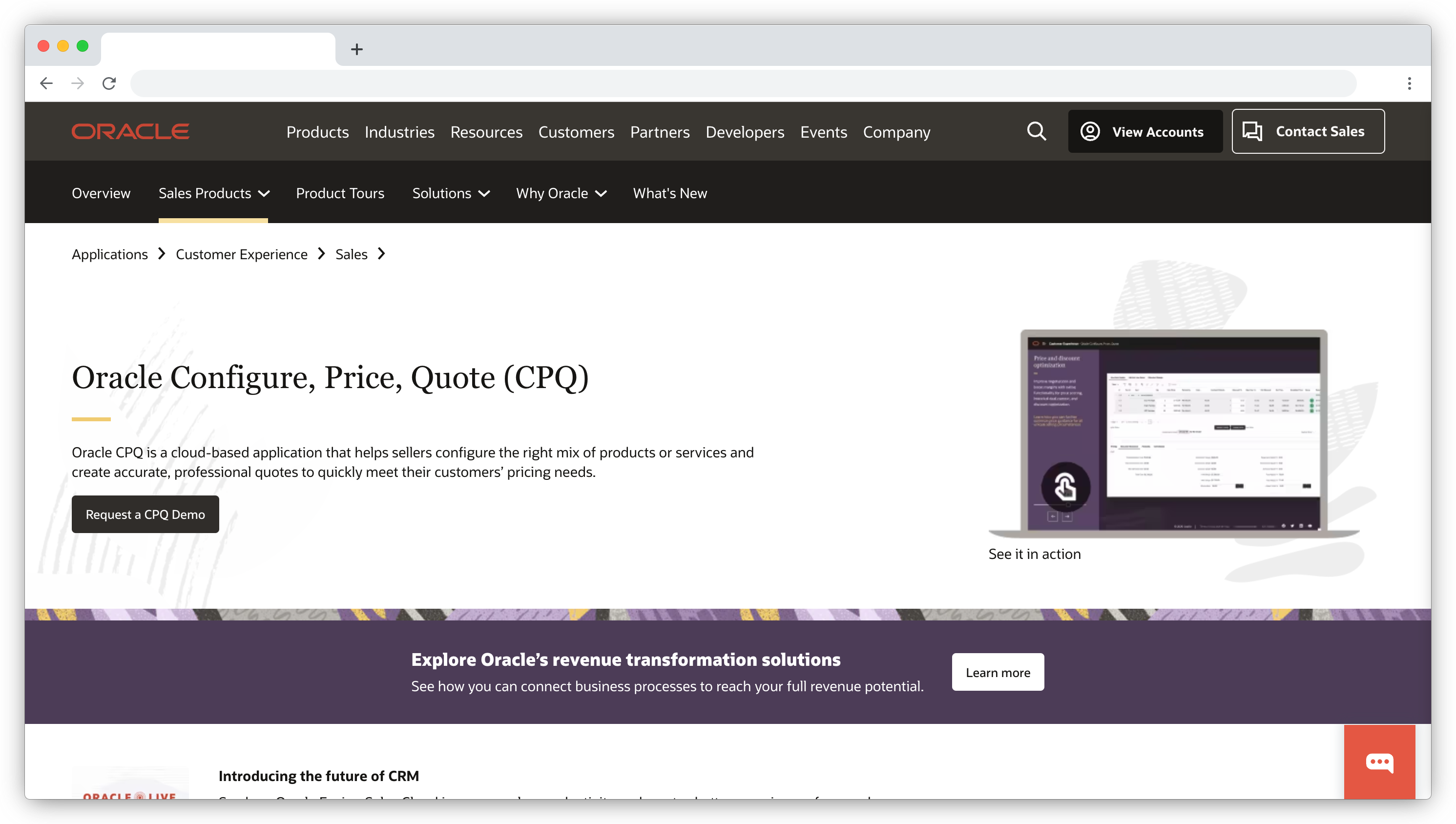Click the Customer Experience breadcrumb link
This screenshot has height=824, width=1456.
tap(242, 254)
